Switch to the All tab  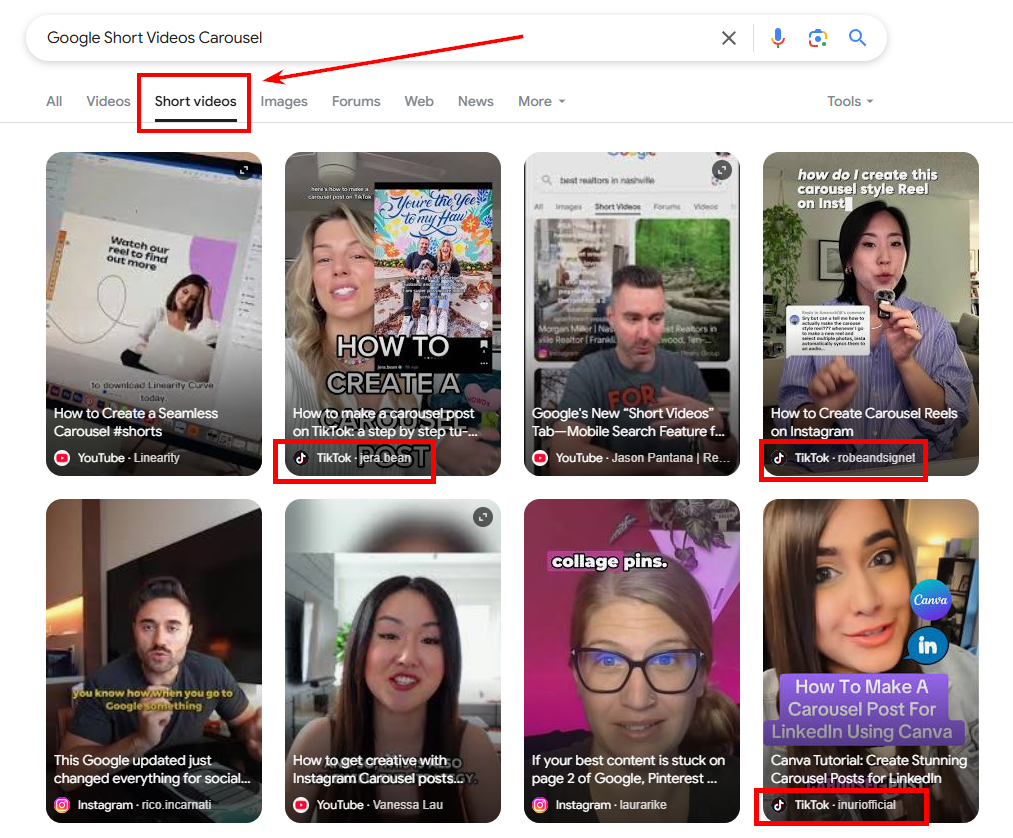coord(54,101)
